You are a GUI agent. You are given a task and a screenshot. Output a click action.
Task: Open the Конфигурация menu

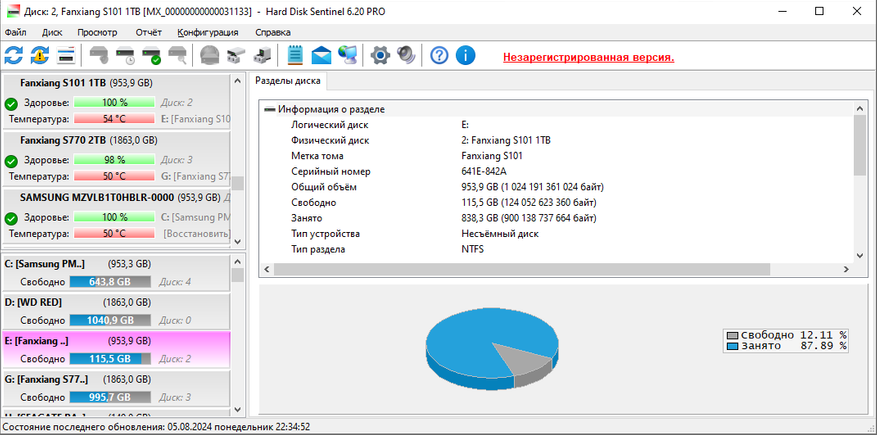[x=208, y=32]
